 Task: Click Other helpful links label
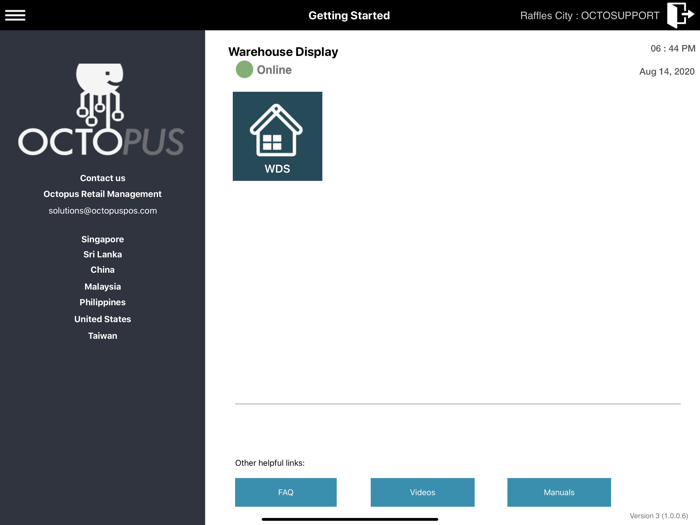(x=270, y=463)
